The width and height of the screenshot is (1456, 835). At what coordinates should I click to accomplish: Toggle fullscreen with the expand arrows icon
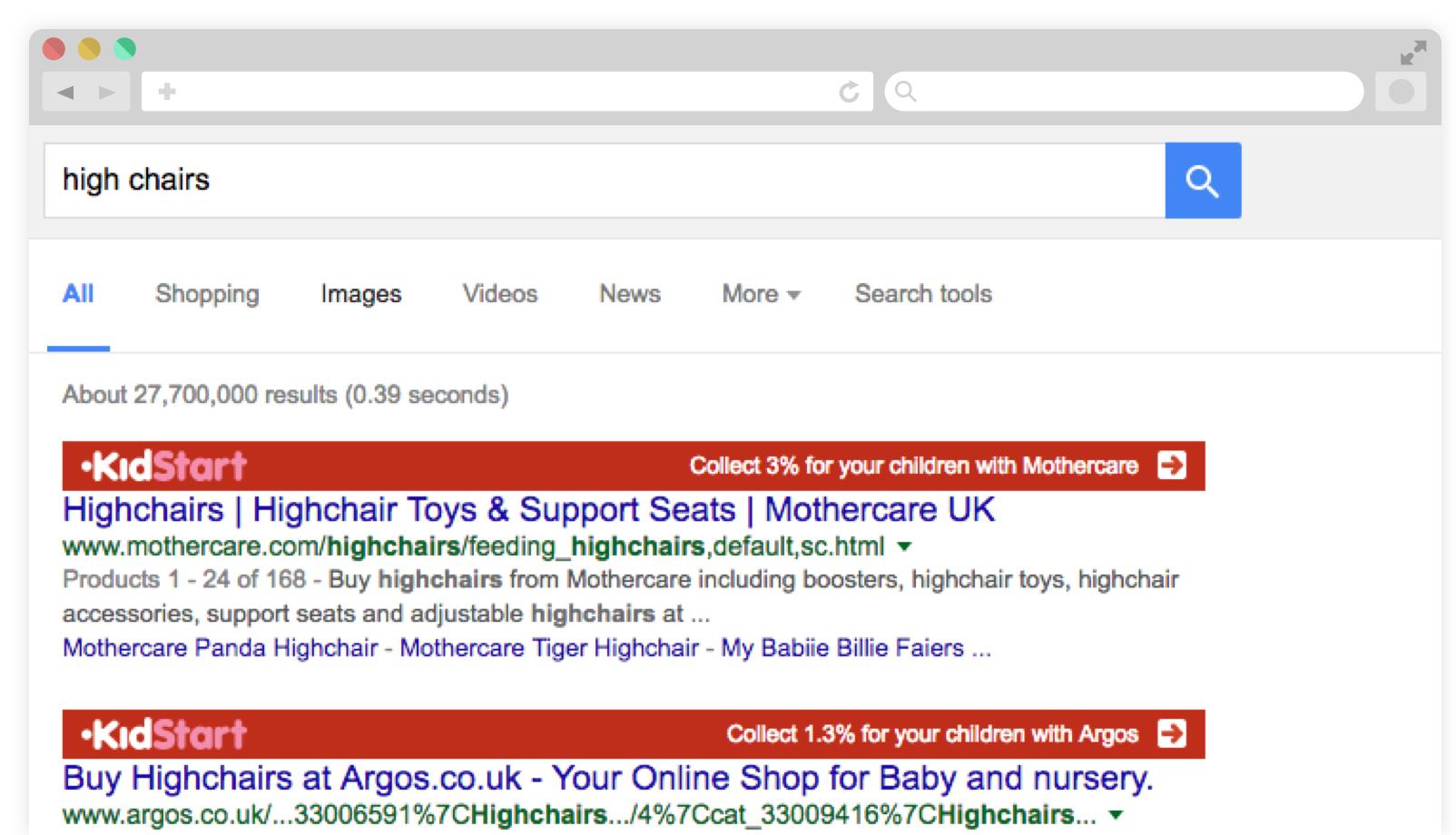click(1412, 53)
